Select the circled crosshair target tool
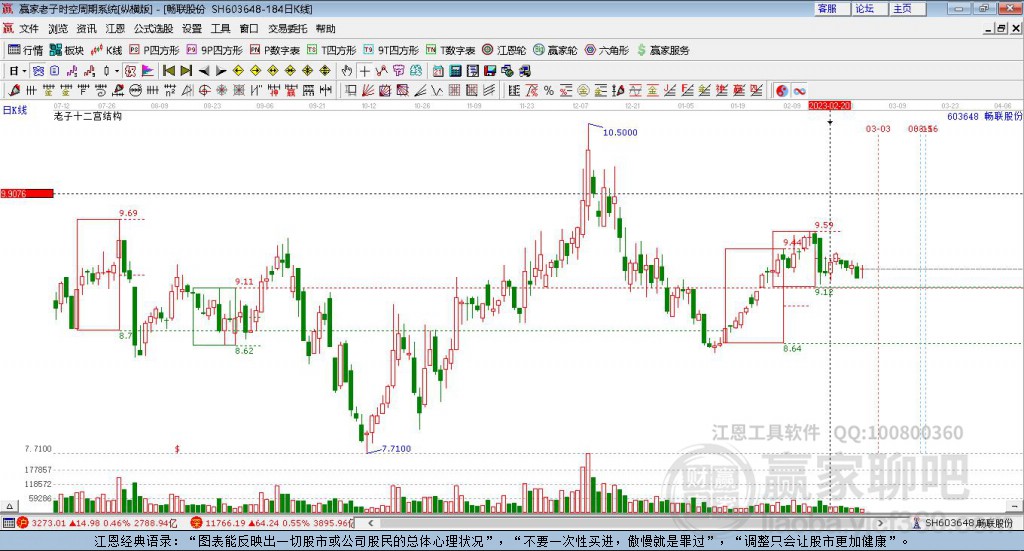1024x551 pixels. (x=204, y=91)
